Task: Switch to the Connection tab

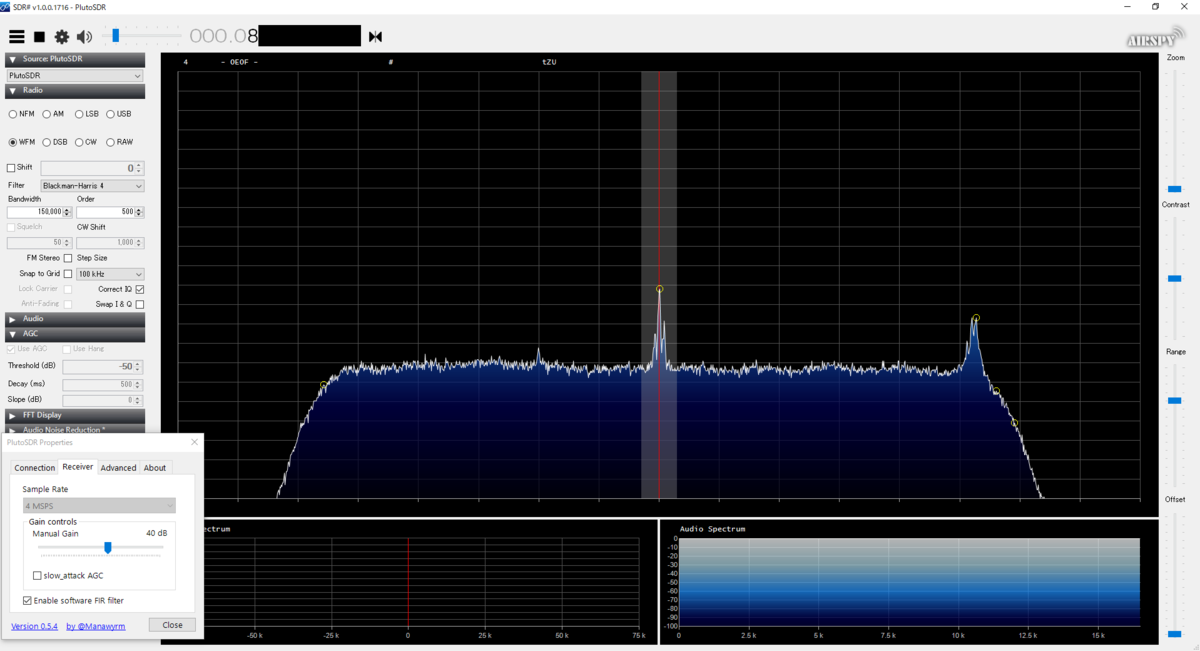Action: coord(34,468)
